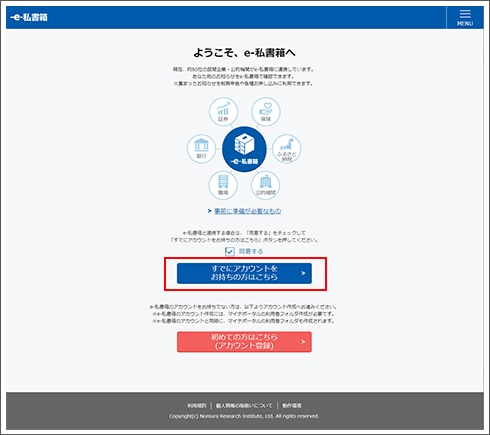The width and height of the screenshot is (490, 435).
Task: Click arrow beside 事前に準備が必要なもの
Action: coord(209,211)
